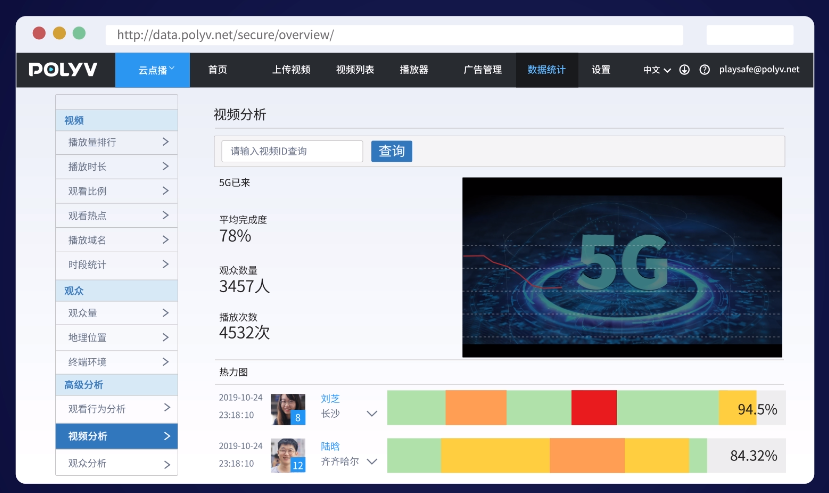Click the download icon in the top bar
Viewport: 829px width, 493px height.
(x=685, y=70)
